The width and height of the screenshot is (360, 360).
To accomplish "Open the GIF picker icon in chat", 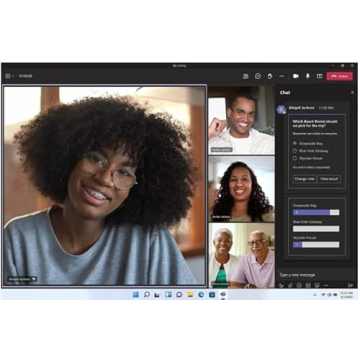I will tap(308, 285).
